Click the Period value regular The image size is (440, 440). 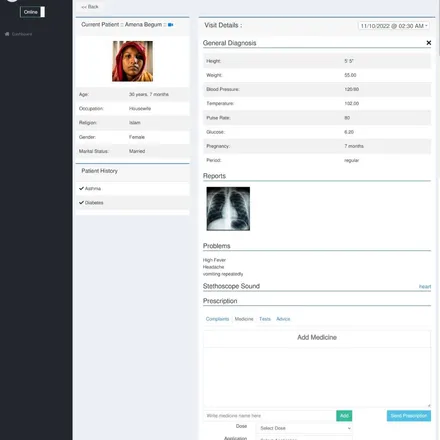click(x=352, y=160)
